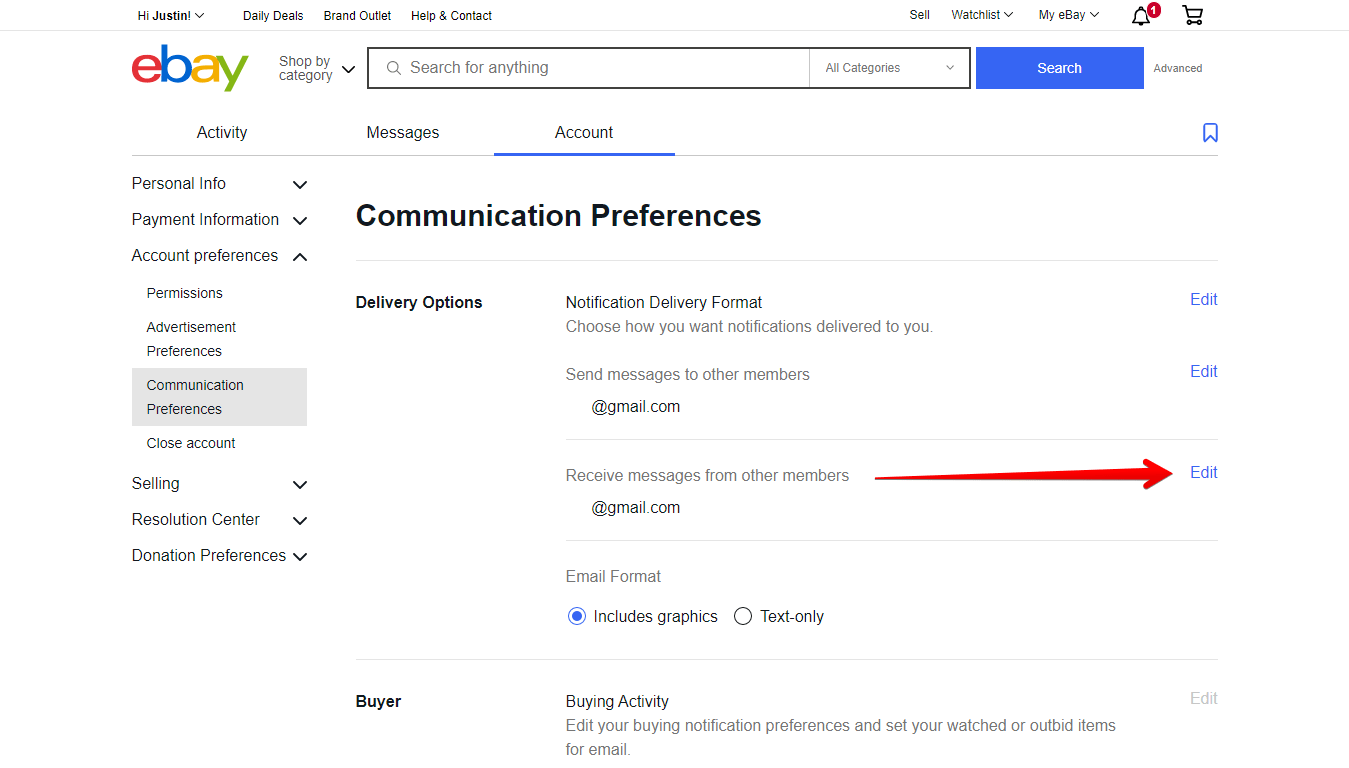Open the Daily Deals link
The image size is (1349, 768).
pos(273,16)
